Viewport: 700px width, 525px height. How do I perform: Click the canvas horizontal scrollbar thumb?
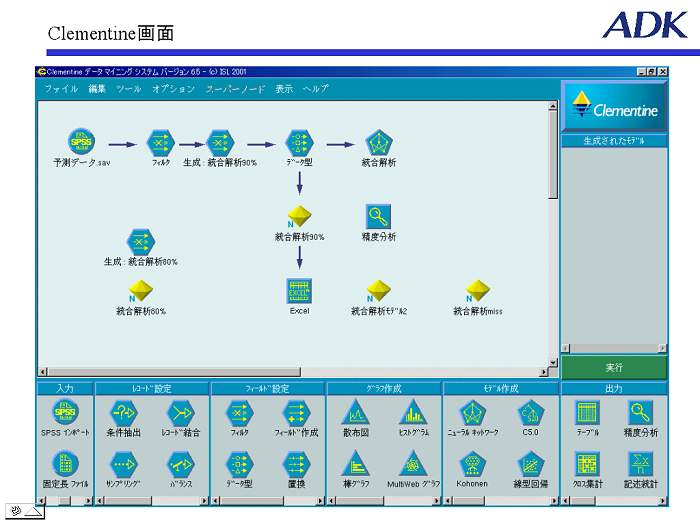174,371
